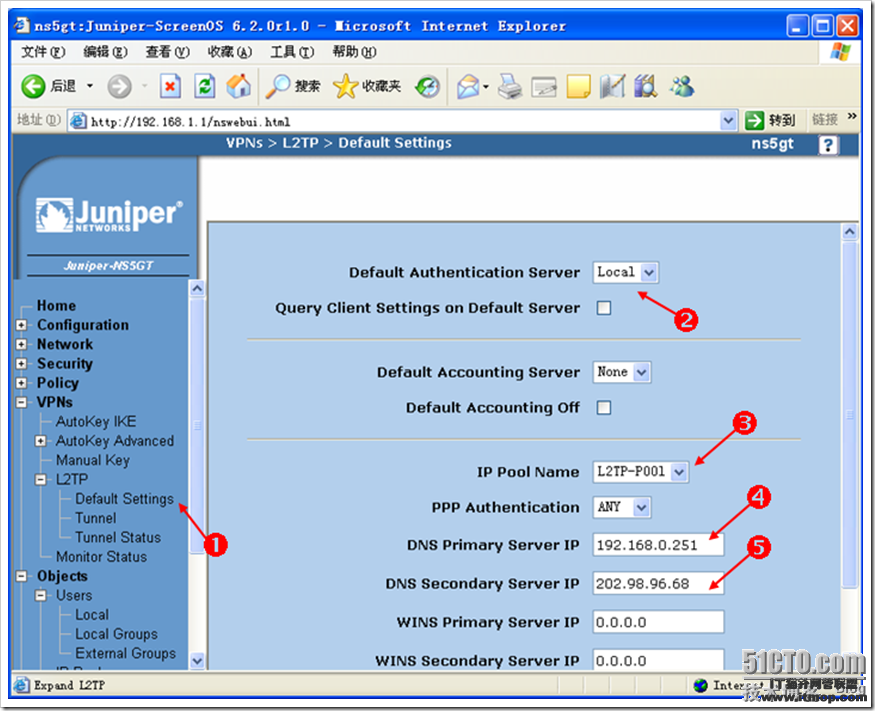Image resolution: width=875 pixels, height=711 pixels.
Task: Click the browser address URL field
Action: point(403,121)
